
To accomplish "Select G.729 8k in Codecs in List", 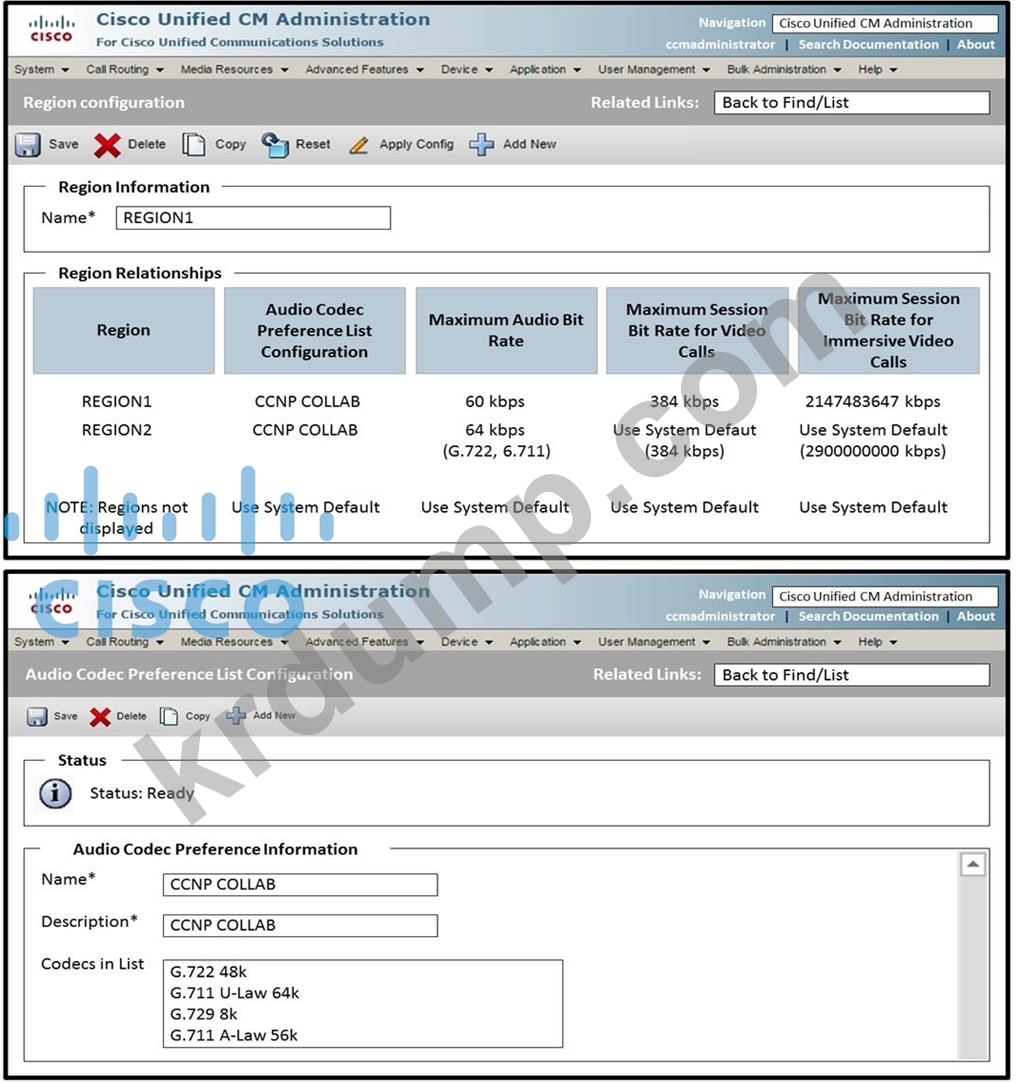I will click(204, 1014).
